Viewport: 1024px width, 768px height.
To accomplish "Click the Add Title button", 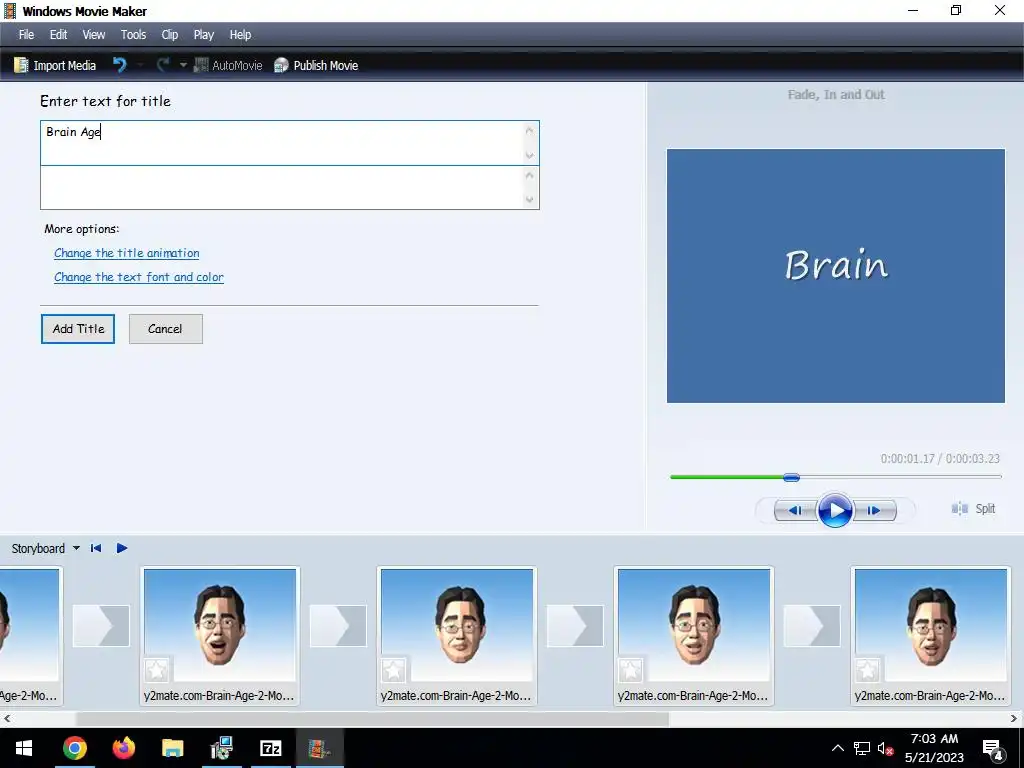I will pos(78,328).
